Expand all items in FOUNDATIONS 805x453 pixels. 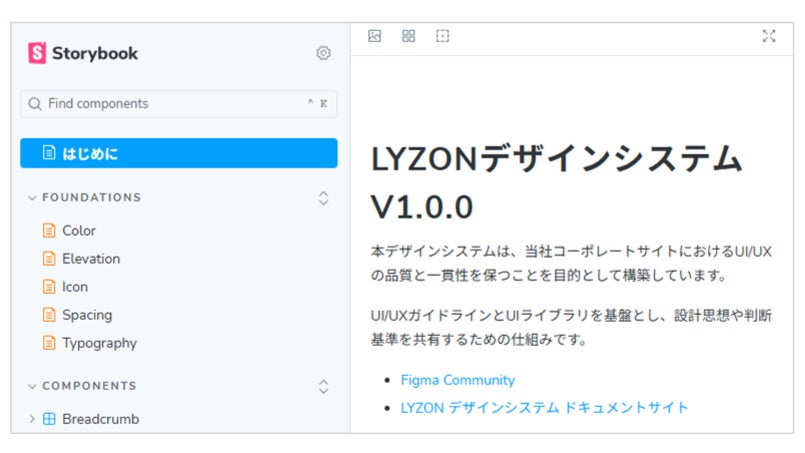point(323,198)
